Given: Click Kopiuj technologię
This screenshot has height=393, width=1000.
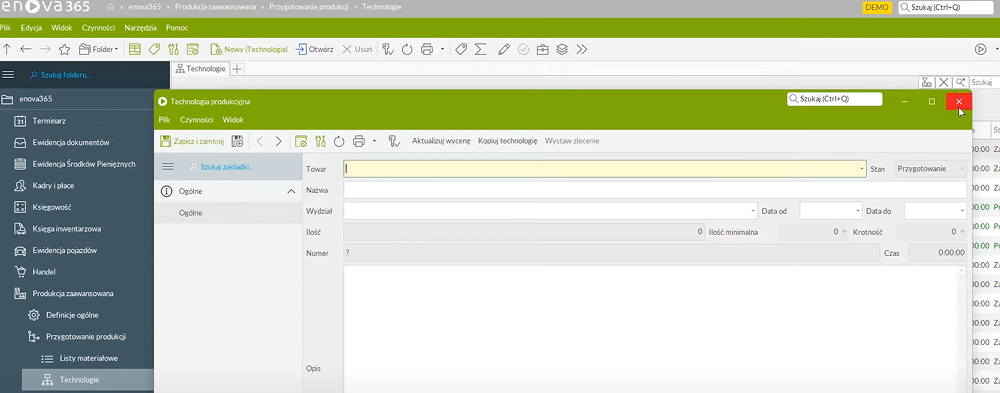Looking at the screenshot, I should [508, 141].
